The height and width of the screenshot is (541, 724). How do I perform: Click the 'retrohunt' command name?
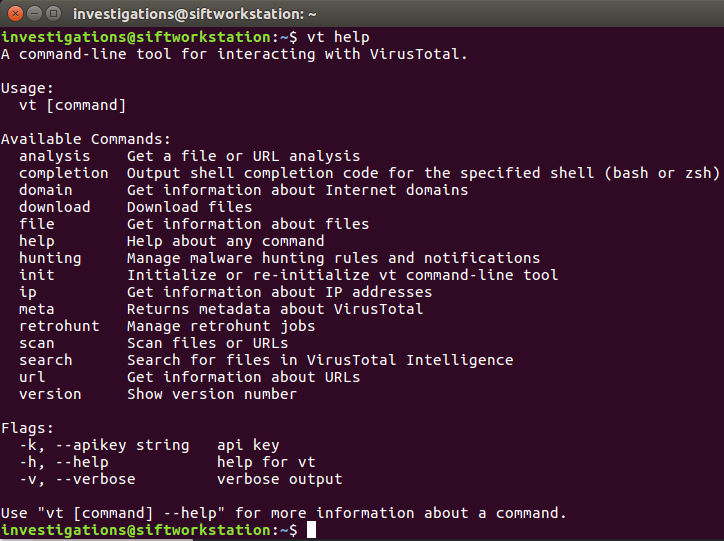pos(59,326)
